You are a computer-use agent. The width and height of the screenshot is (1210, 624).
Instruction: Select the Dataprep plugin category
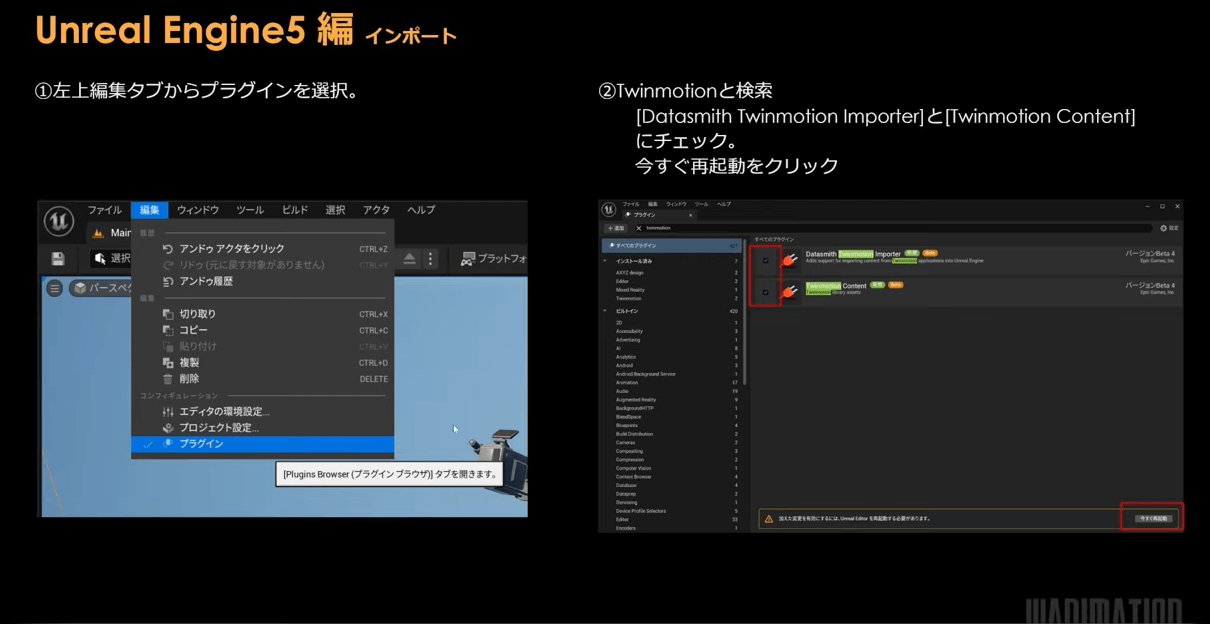[673, 494]
